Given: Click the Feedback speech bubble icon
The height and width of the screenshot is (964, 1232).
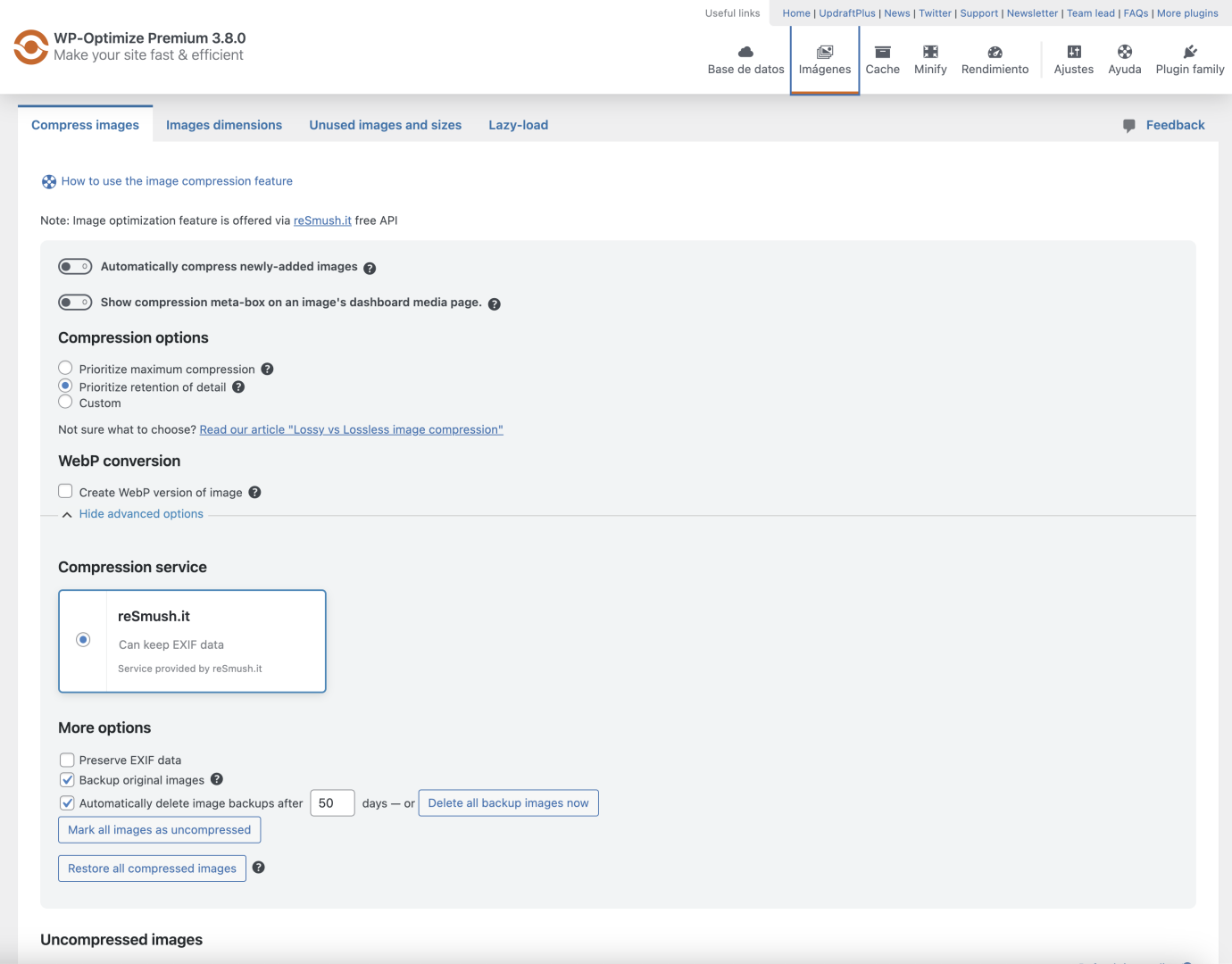Looking at the screenshot, I should pyautogui.click(x=1129, y=126).
